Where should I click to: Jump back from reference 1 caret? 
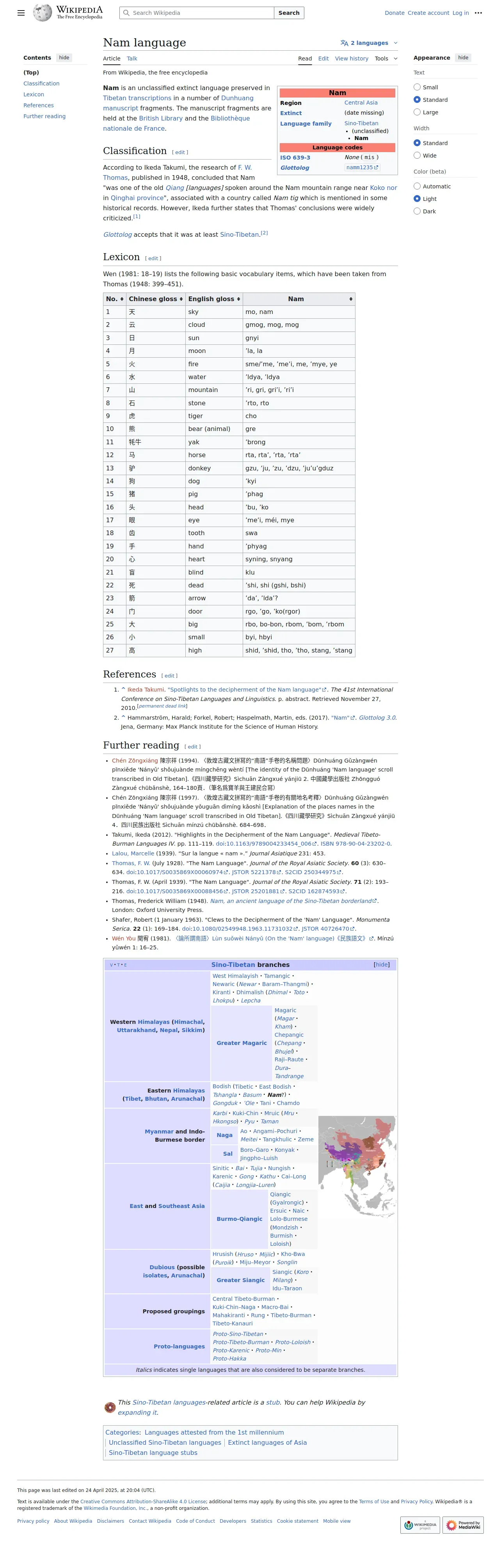[123, 690]
